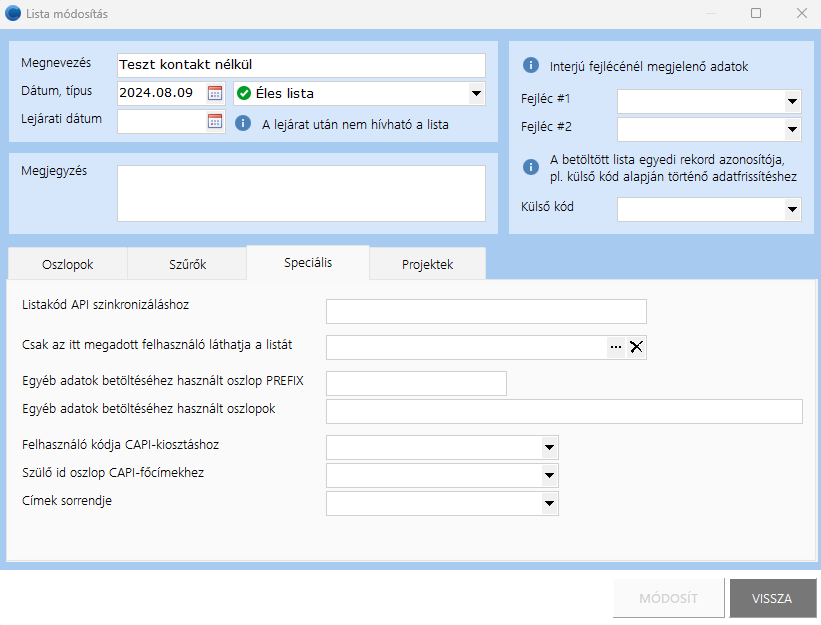
Task: Open the Fejléc #1 dropdown
Action: pos(792,102)
